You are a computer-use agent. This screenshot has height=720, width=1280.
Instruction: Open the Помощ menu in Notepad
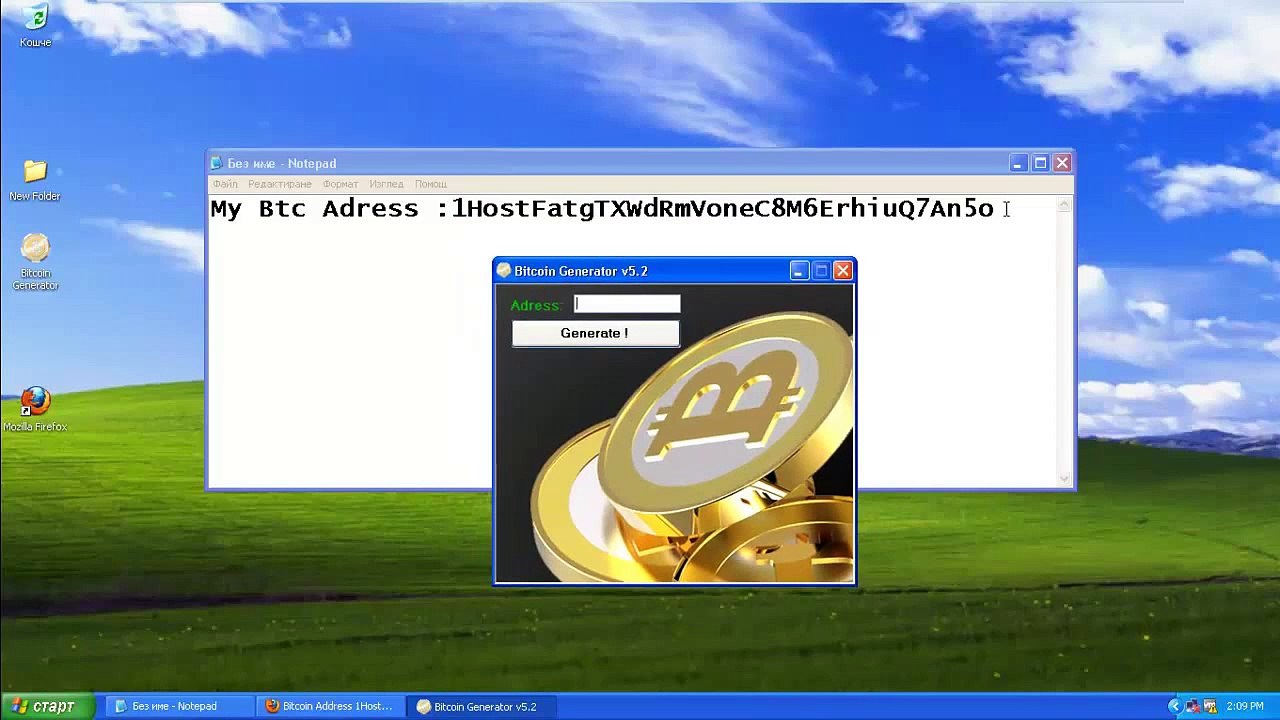tap(431, 184)
